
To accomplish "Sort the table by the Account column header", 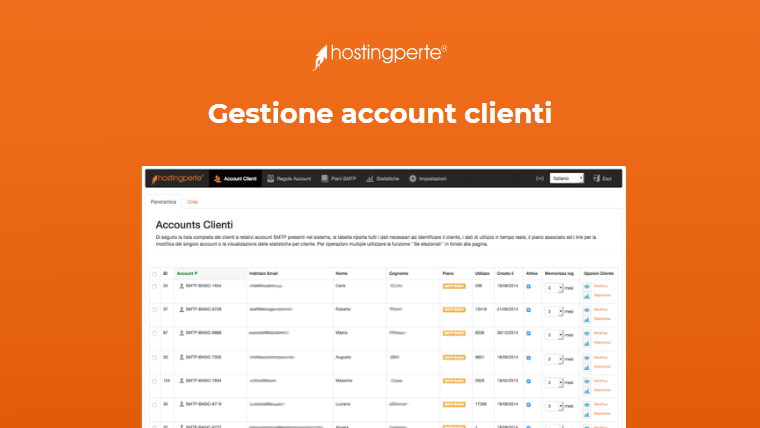I will (x=186, y=272).
